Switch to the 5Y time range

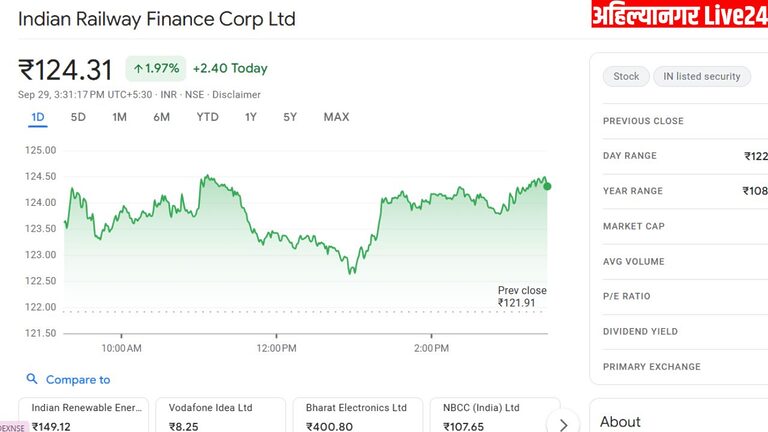click(x=290, y=117)
